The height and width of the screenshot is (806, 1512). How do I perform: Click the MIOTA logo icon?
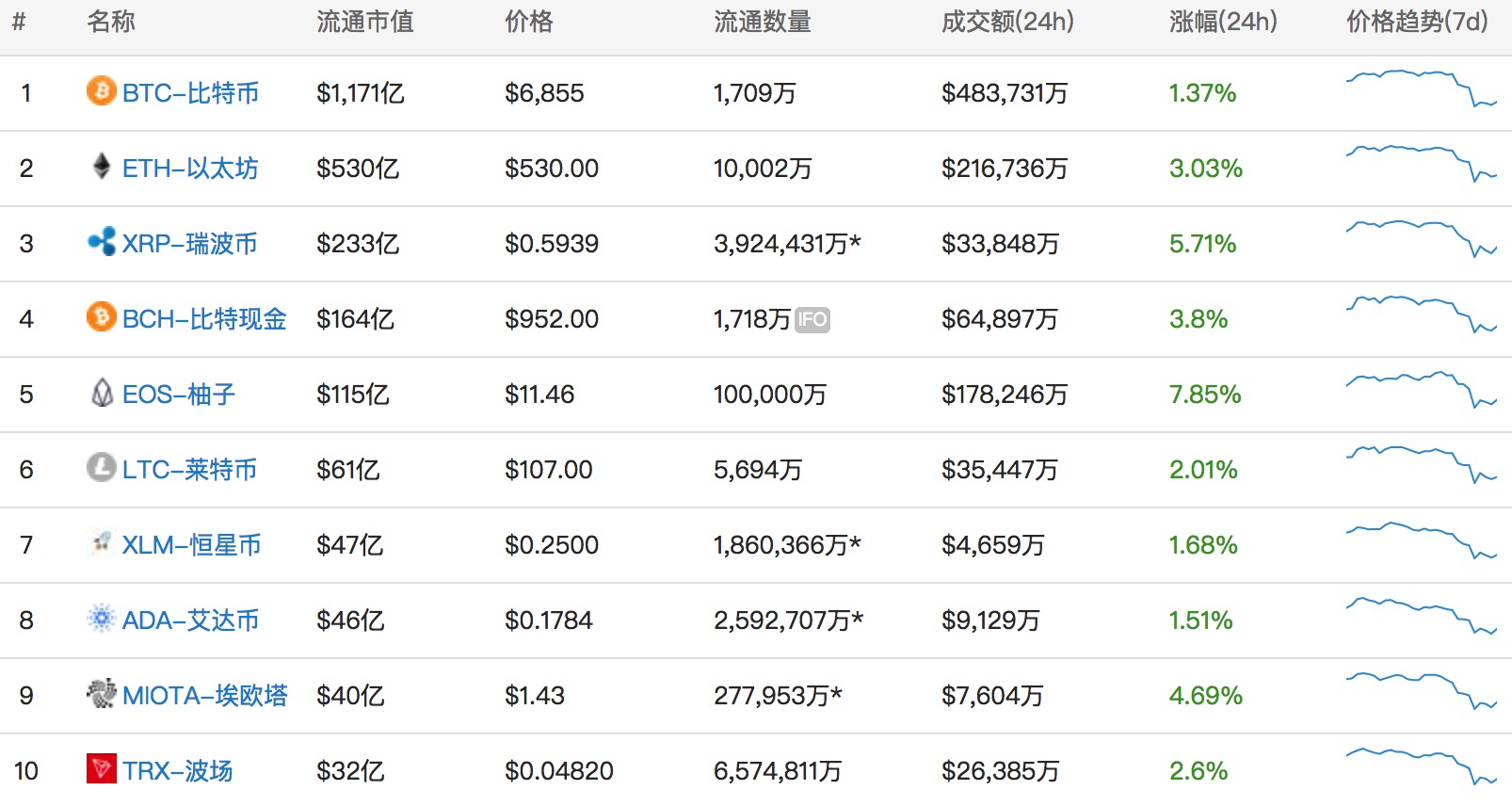[x=102, y=694]
